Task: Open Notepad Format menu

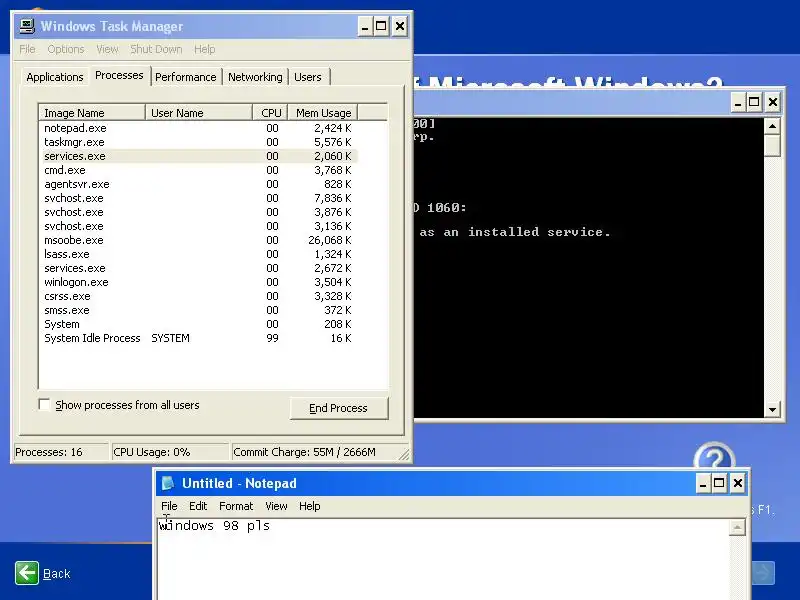Action: point(236,506)
